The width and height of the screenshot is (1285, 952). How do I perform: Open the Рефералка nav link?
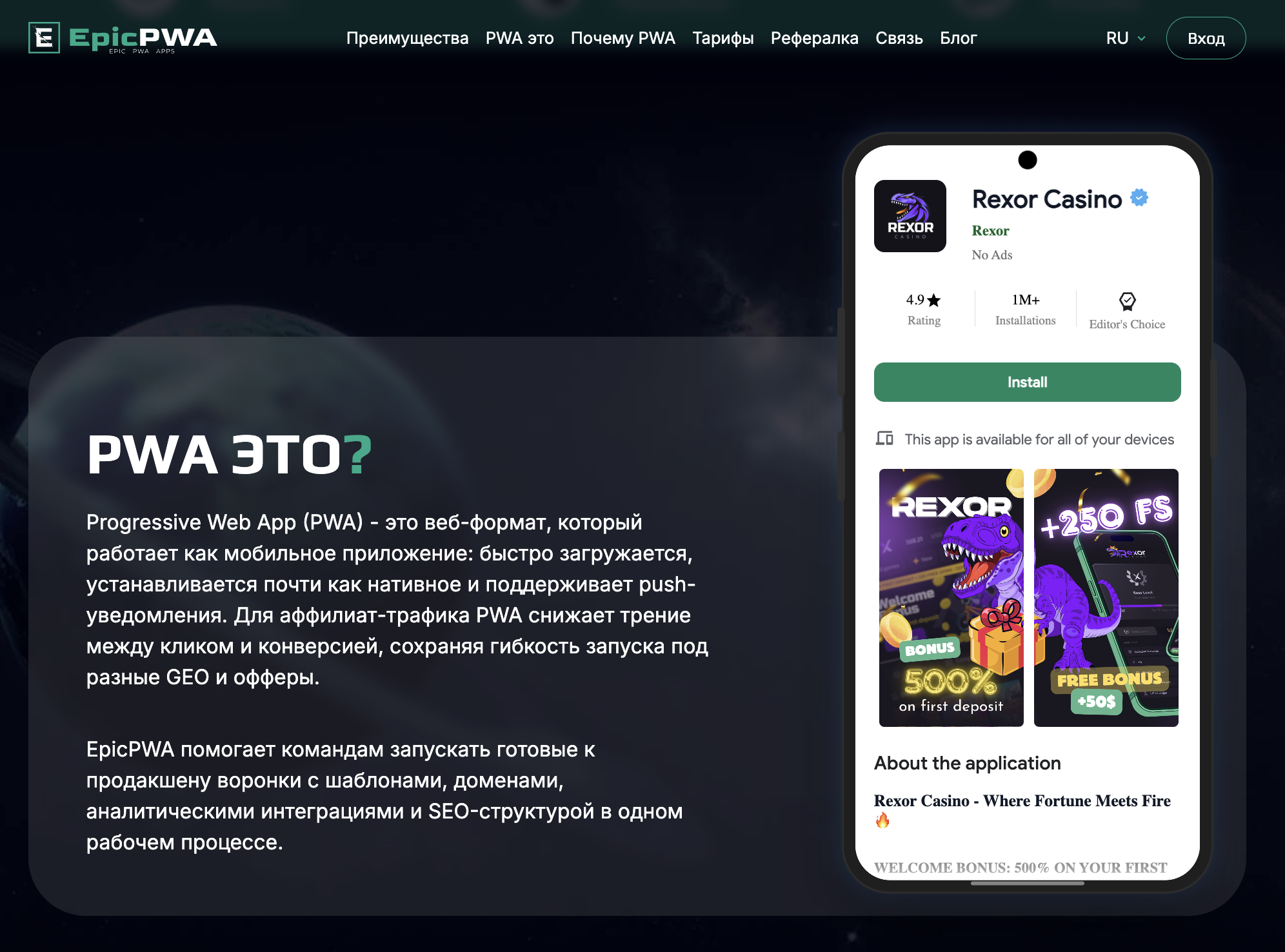pyautogui.click(x=814, y=38)
